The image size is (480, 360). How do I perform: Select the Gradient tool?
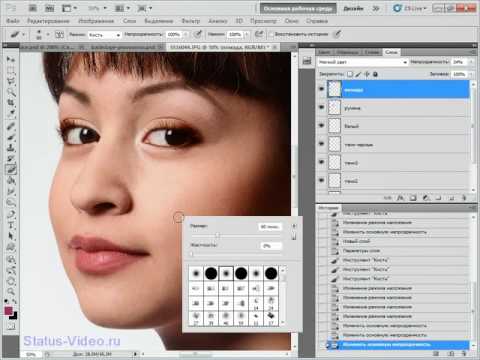pyautogui.click(x=11, y=180)
